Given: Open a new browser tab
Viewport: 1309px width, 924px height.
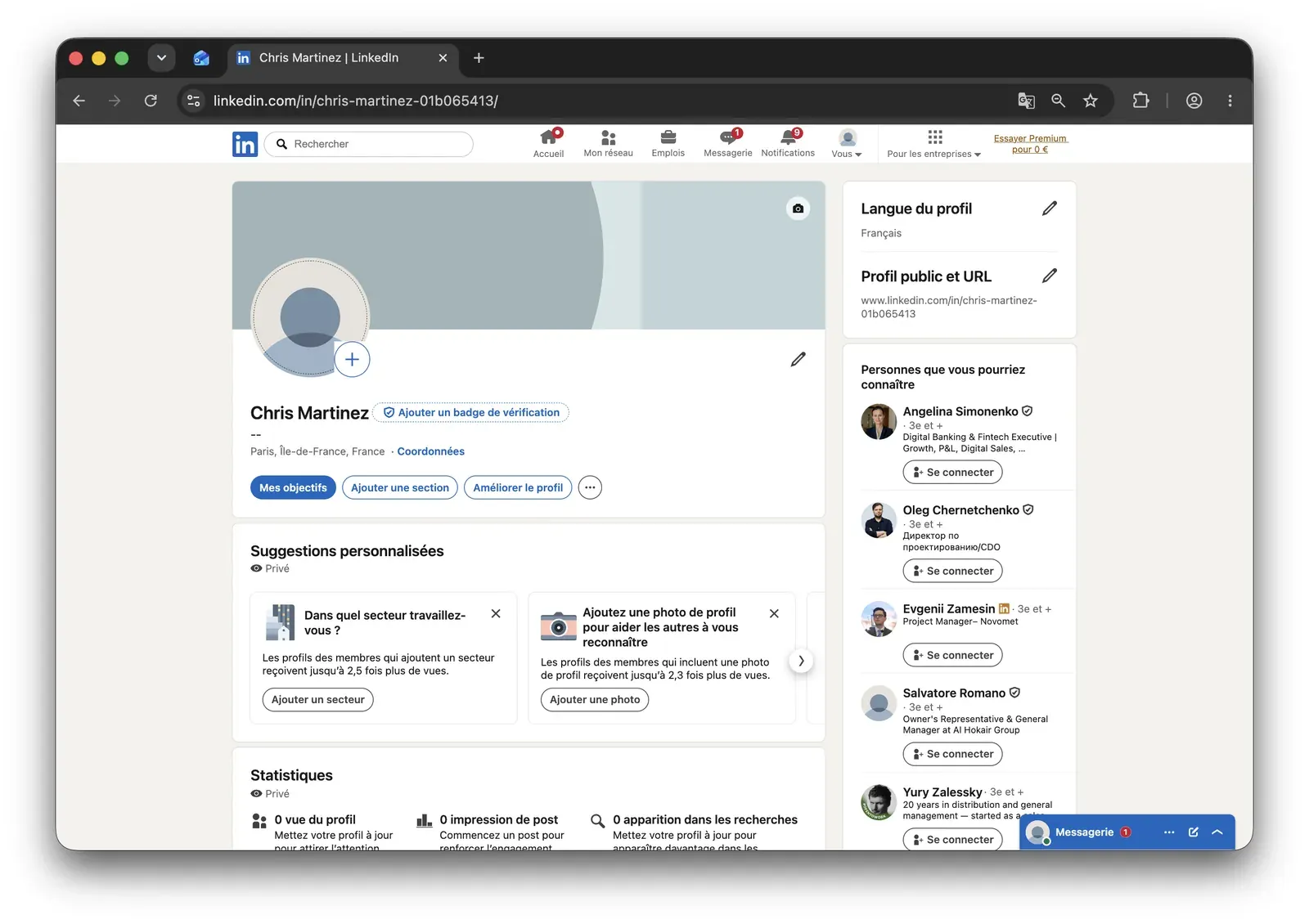Looking at the screenshot, I should click(x=479, y=58).
